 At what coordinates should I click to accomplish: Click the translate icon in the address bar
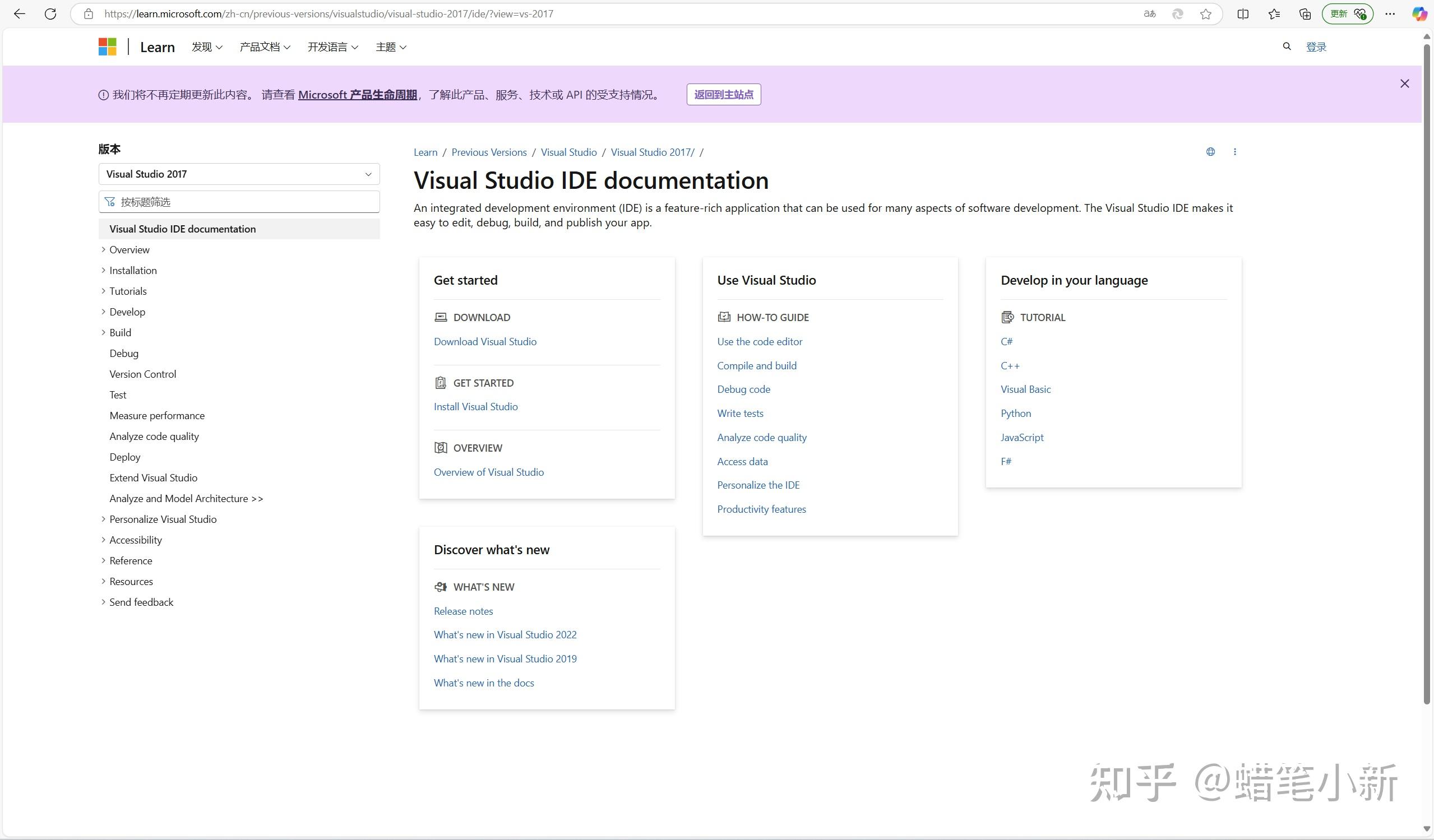click(x=1149, y=13)
